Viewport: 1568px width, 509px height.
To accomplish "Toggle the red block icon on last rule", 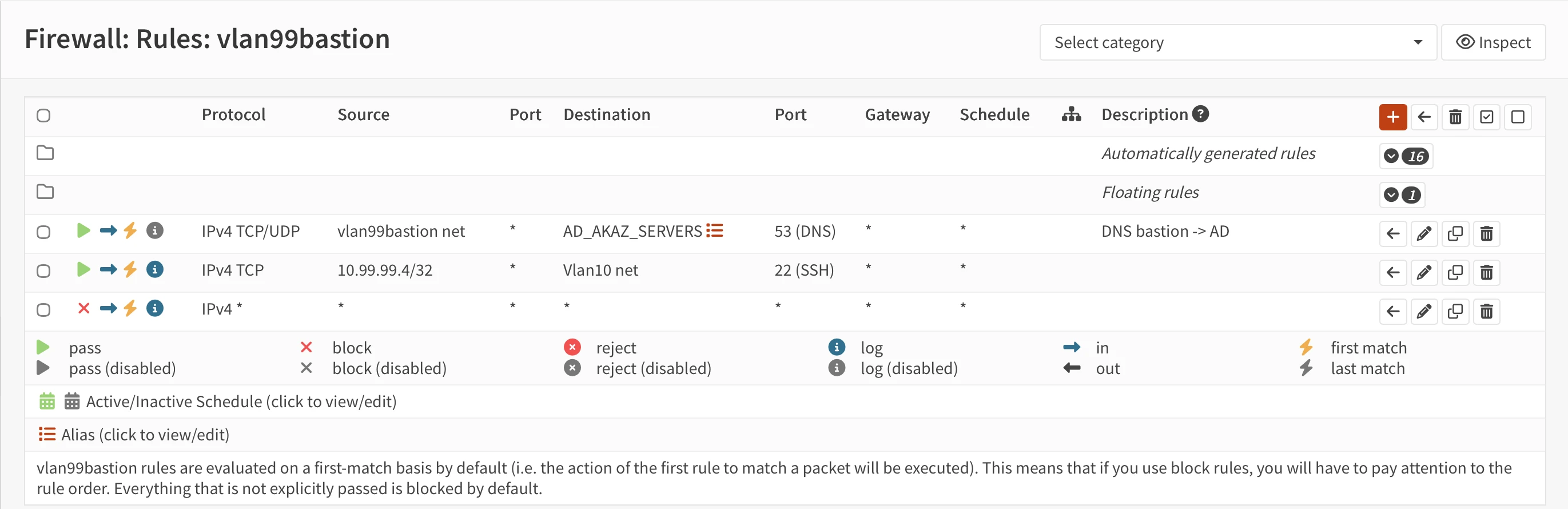I will [x=83, y=309].
